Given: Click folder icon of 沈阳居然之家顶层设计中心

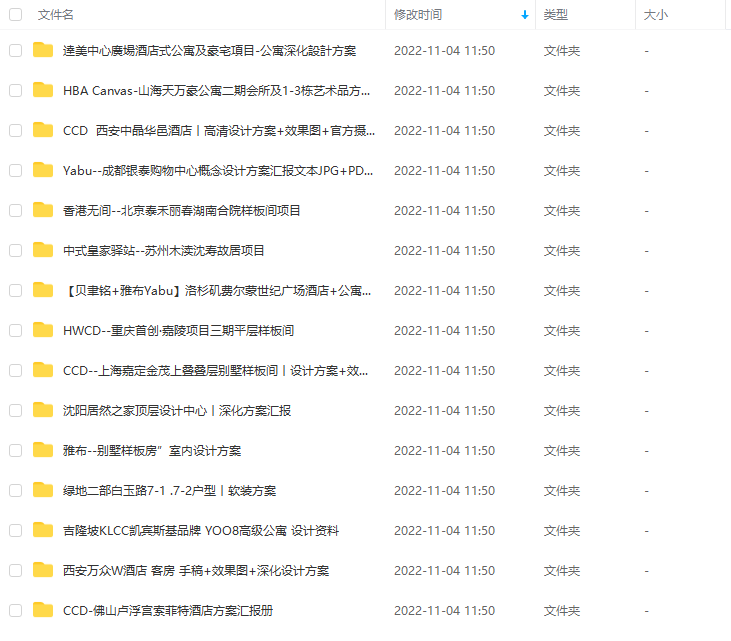Looking at the screenshot, I should [x=43, y=411].
